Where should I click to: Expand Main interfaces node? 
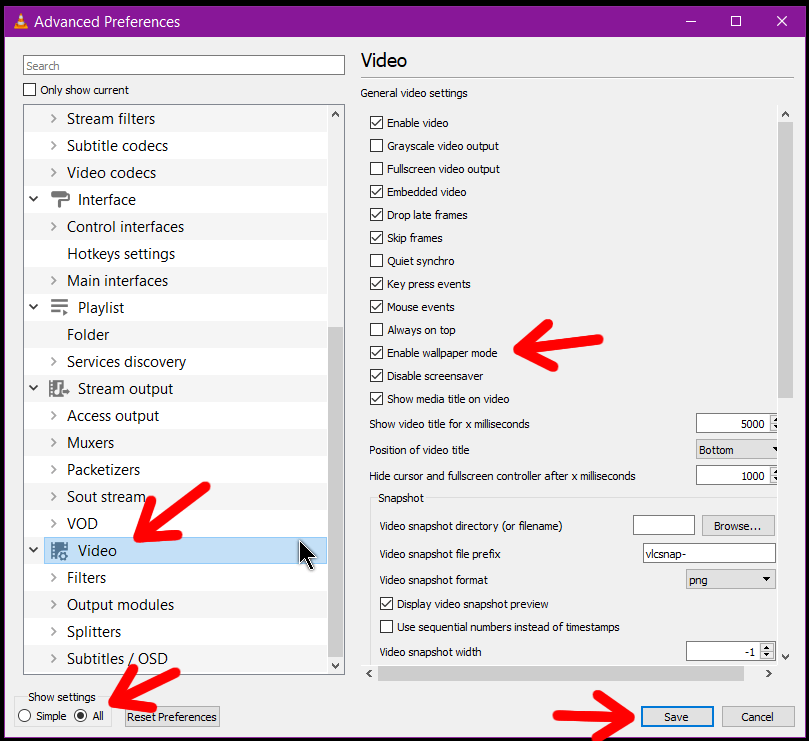(53, 280)
